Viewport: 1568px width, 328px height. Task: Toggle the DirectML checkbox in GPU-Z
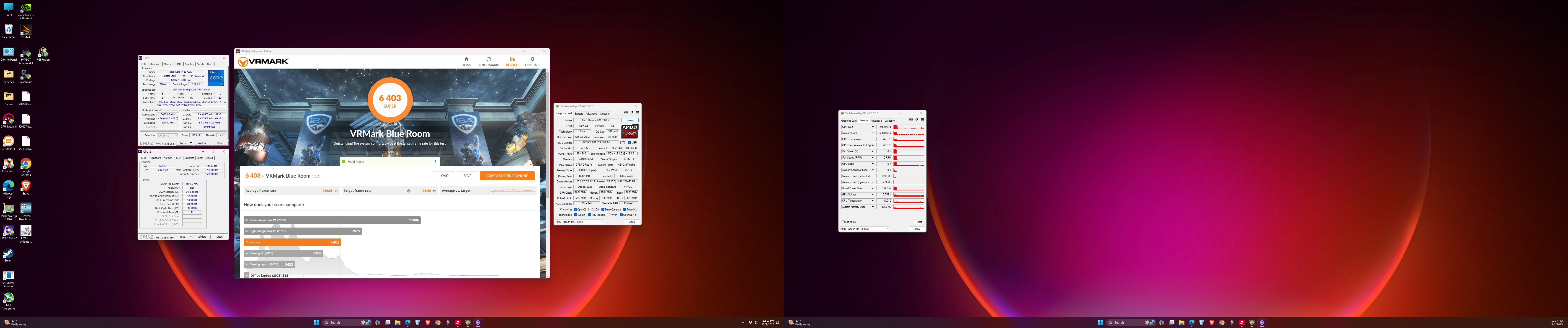coord(624,209)
